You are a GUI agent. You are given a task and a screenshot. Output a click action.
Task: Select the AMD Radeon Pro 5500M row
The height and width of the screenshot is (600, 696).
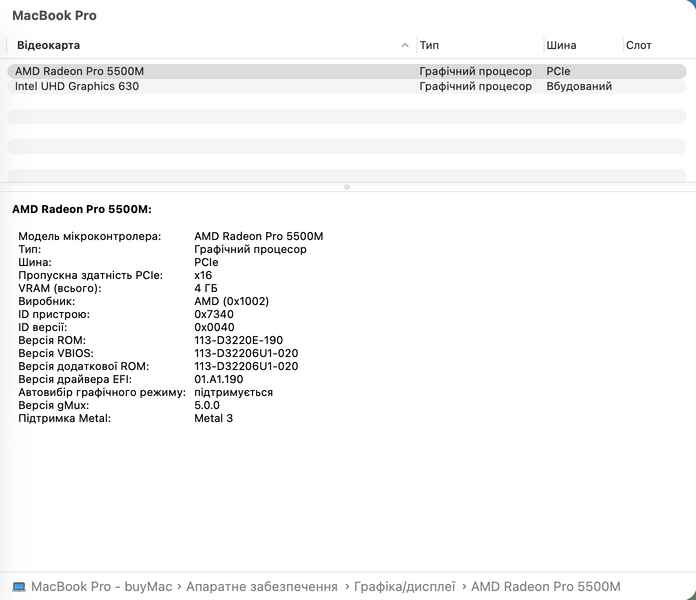[x=347, y=71]
